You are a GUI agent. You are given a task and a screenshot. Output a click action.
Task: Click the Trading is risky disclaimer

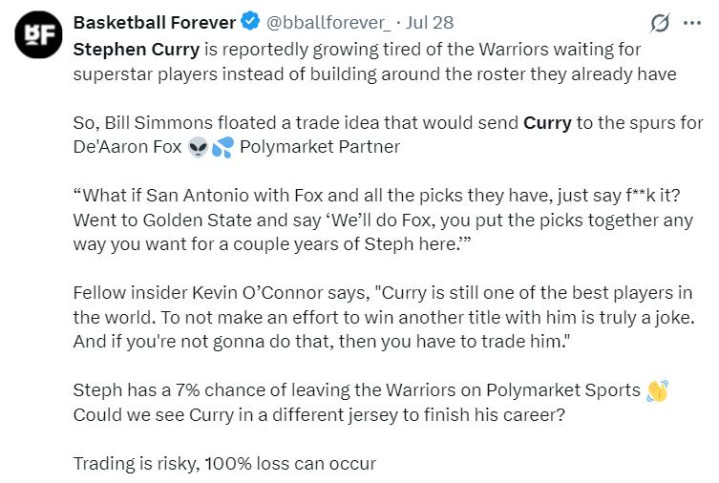click(225, 464)
